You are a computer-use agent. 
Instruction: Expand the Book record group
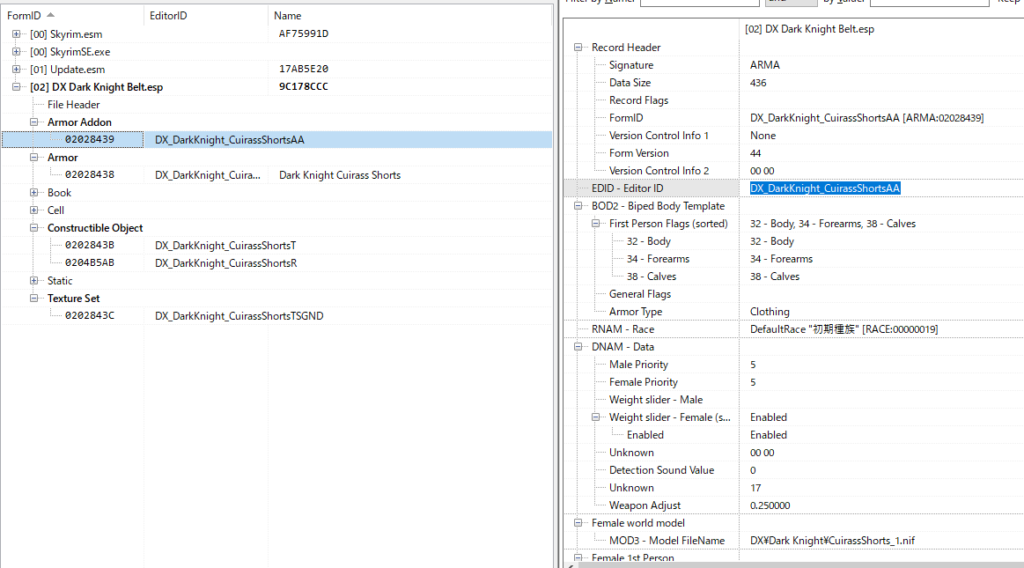tap(34, 193)
